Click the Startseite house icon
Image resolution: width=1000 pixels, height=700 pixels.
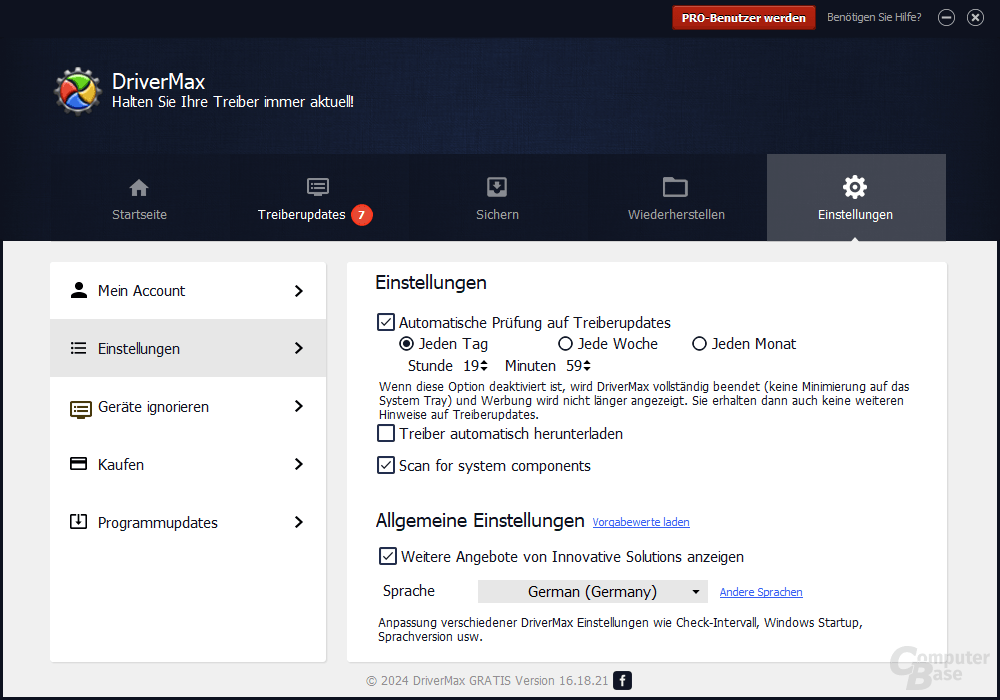coord(139,188)
